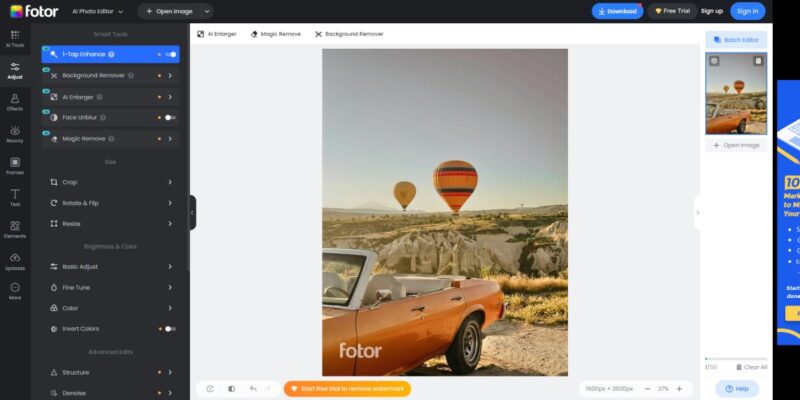Toggle the 1-Tap Enhance switch
Image resolution: width=800 pixels, height=400 pixels.
pos(171,54)
